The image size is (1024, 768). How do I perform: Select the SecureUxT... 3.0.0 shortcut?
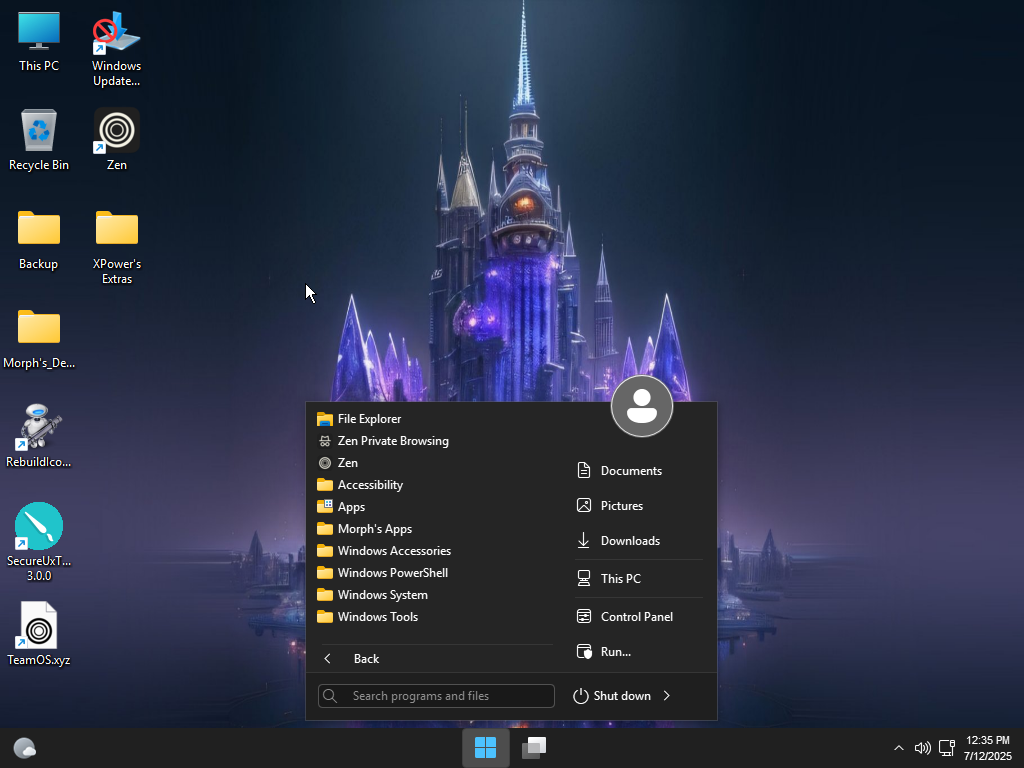(x=39, y=542)
